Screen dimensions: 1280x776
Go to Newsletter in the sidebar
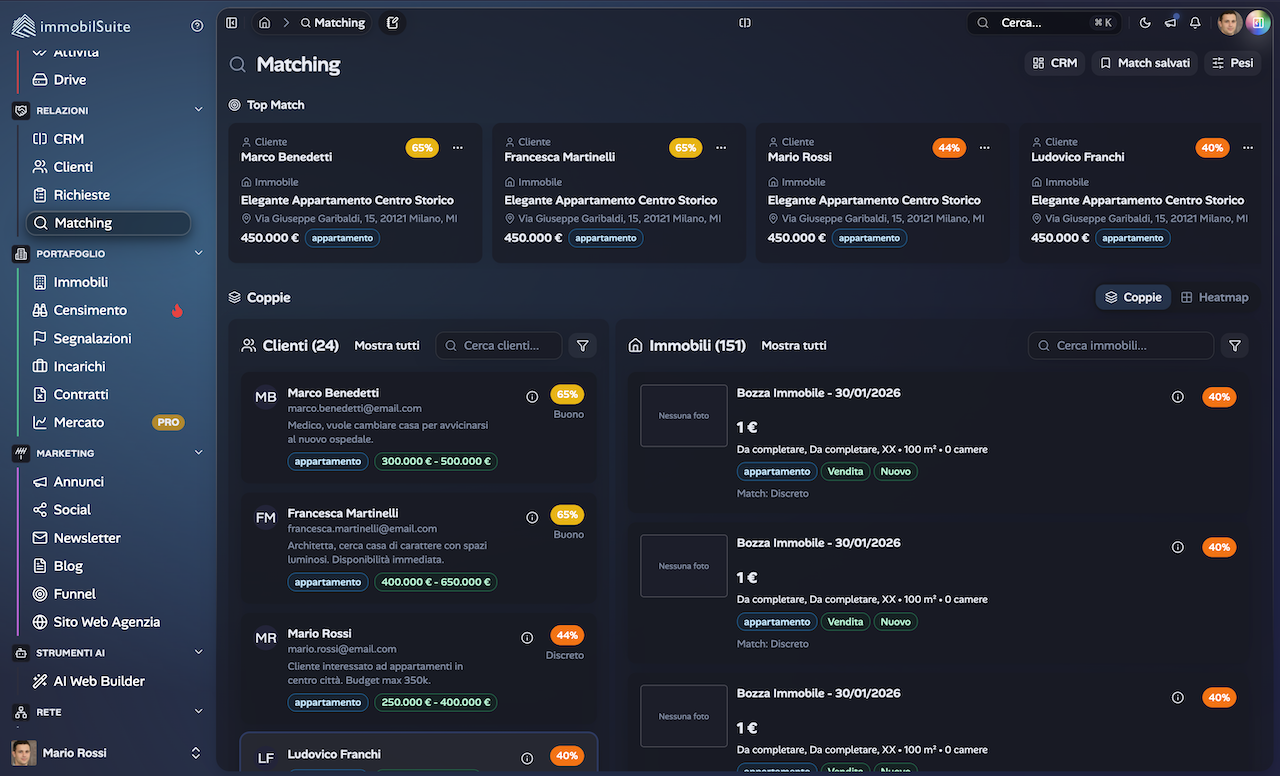(x=87, y=538)
